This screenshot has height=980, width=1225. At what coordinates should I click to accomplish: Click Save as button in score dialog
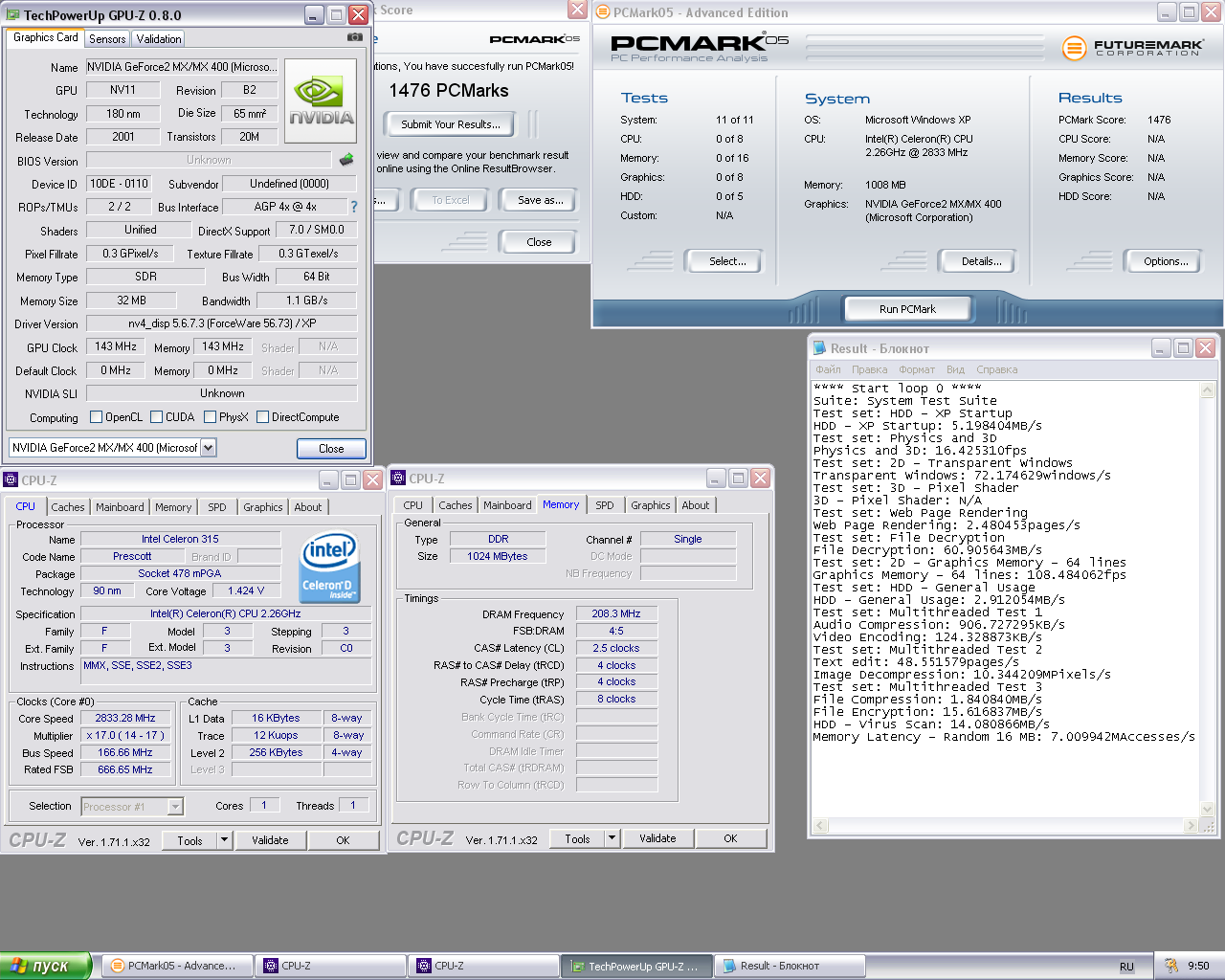[540, 200]
